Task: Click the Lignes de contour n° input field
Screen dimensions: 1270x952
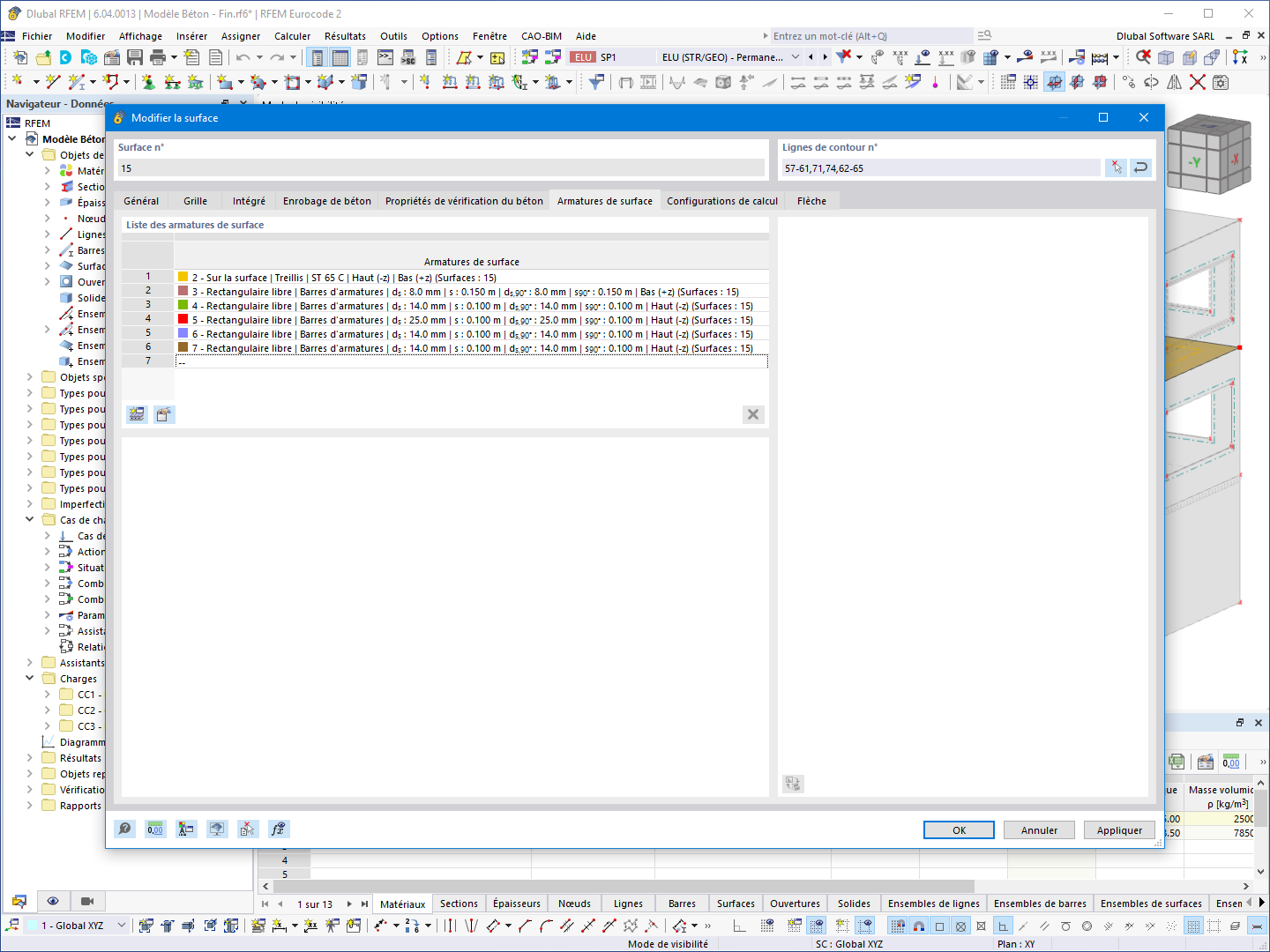Action: pos(940,168)
